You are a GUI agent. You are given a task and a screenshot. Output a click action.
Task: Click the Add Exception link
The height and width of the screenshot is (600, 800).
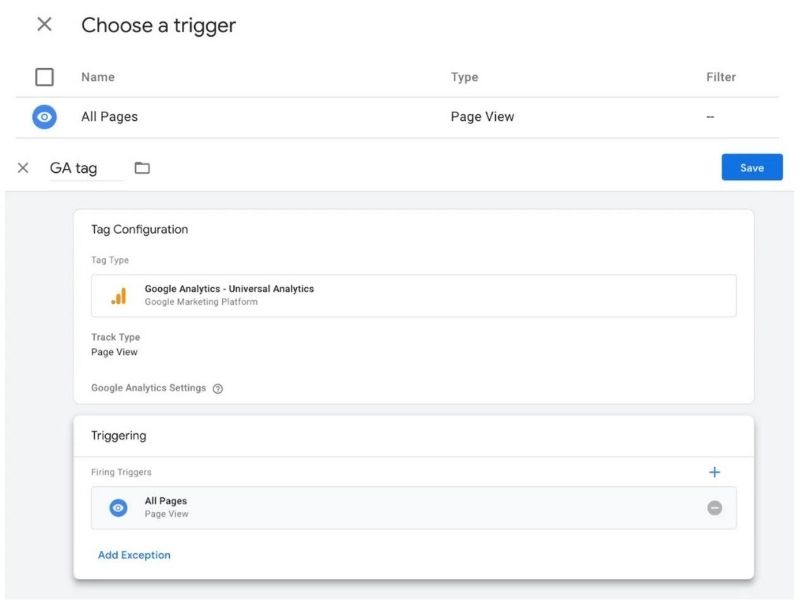point(134,555)
